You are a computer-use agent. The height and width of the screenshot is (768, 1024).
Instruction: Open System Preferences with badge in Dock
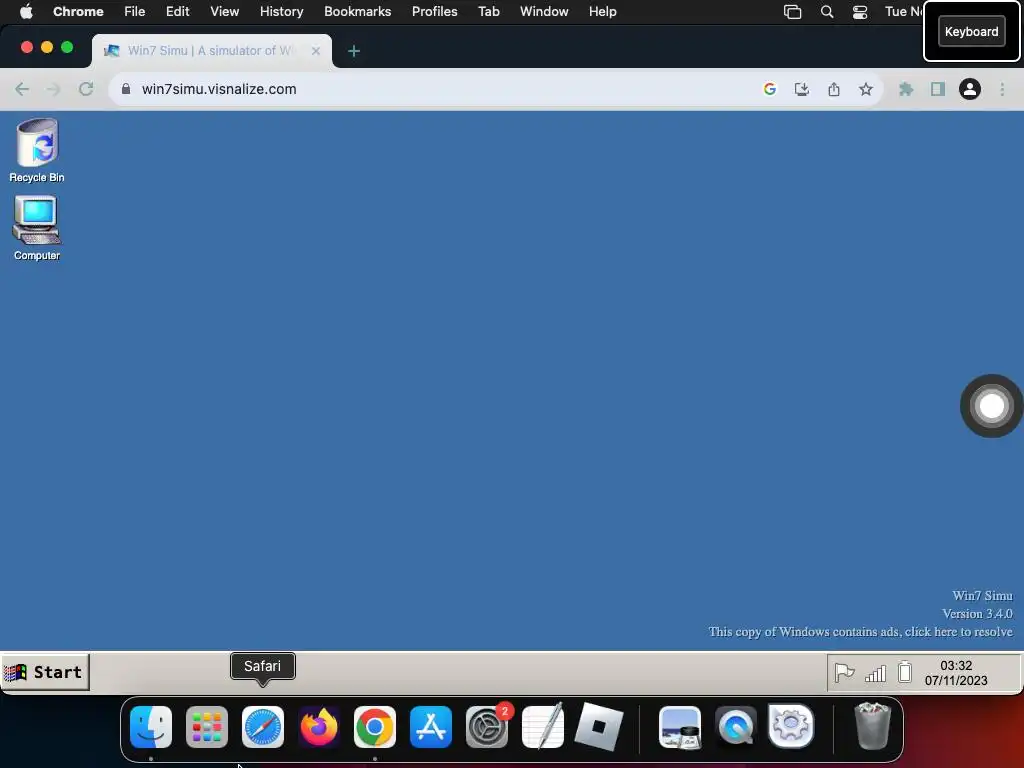tap(487, 727)
